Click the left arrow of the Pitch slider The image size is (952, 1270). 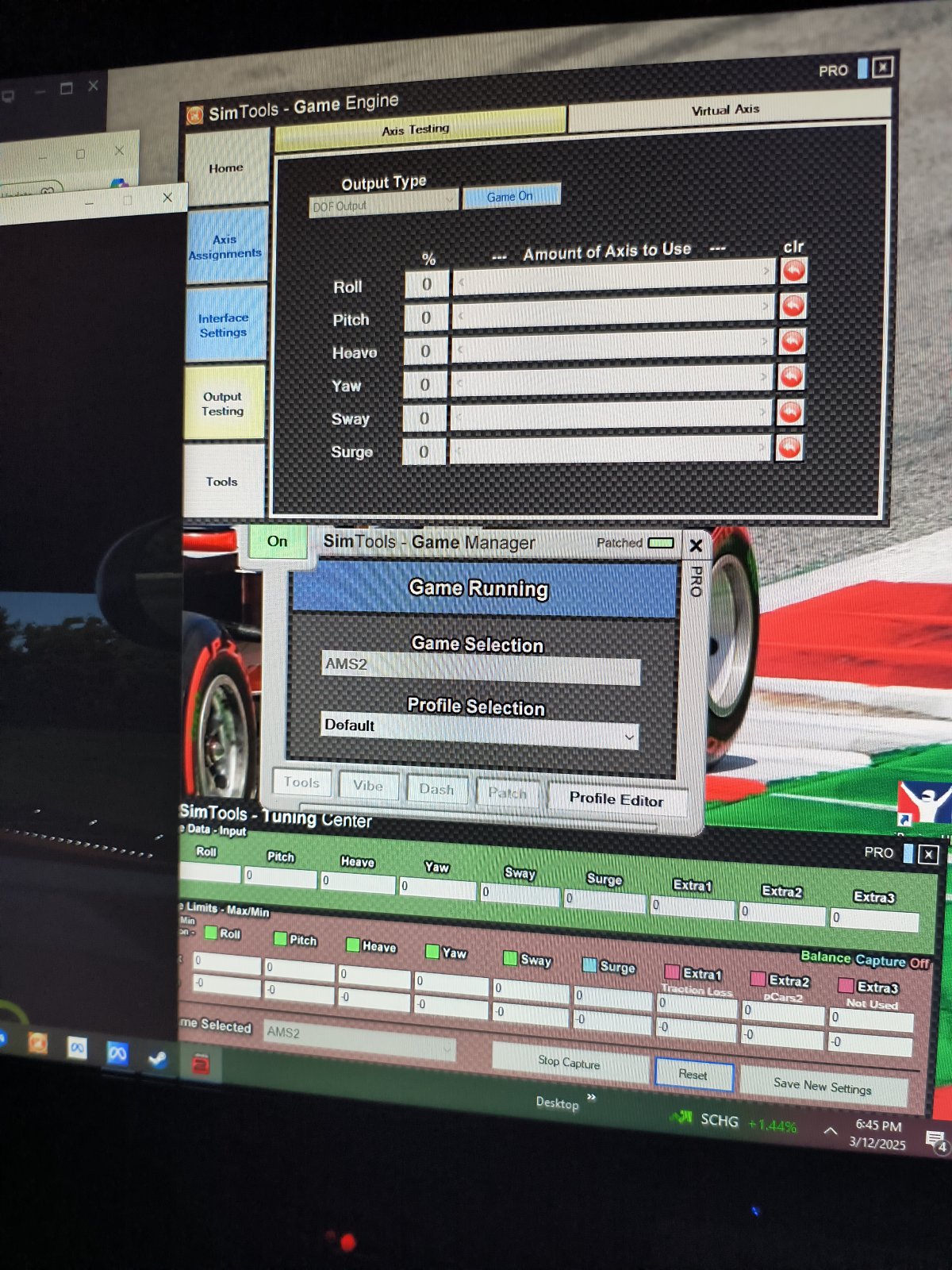[460, 316]
